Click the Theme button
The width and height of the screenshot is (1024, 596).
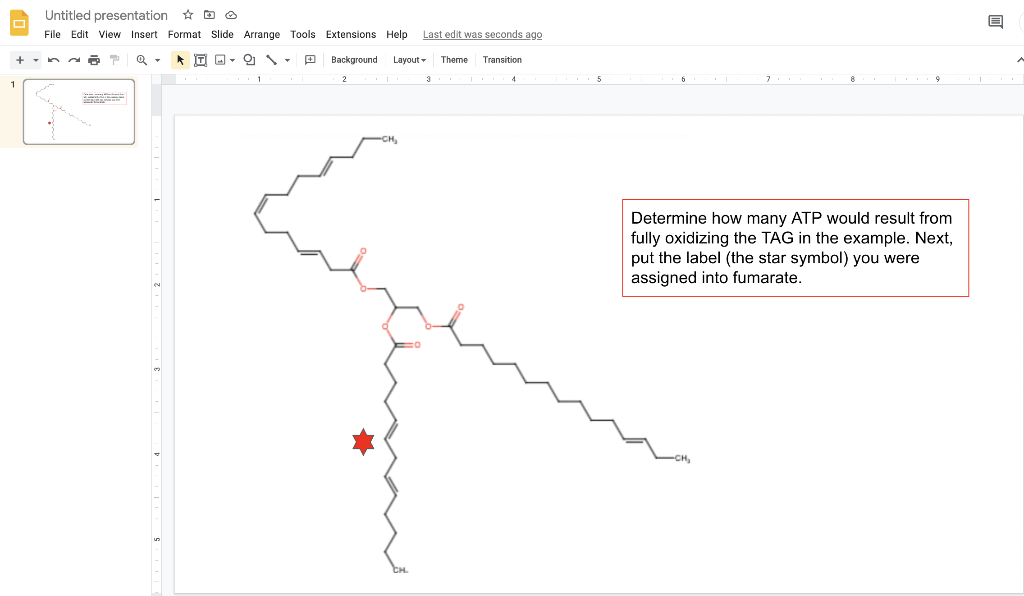pyautogui.click(x=454, y=60)
